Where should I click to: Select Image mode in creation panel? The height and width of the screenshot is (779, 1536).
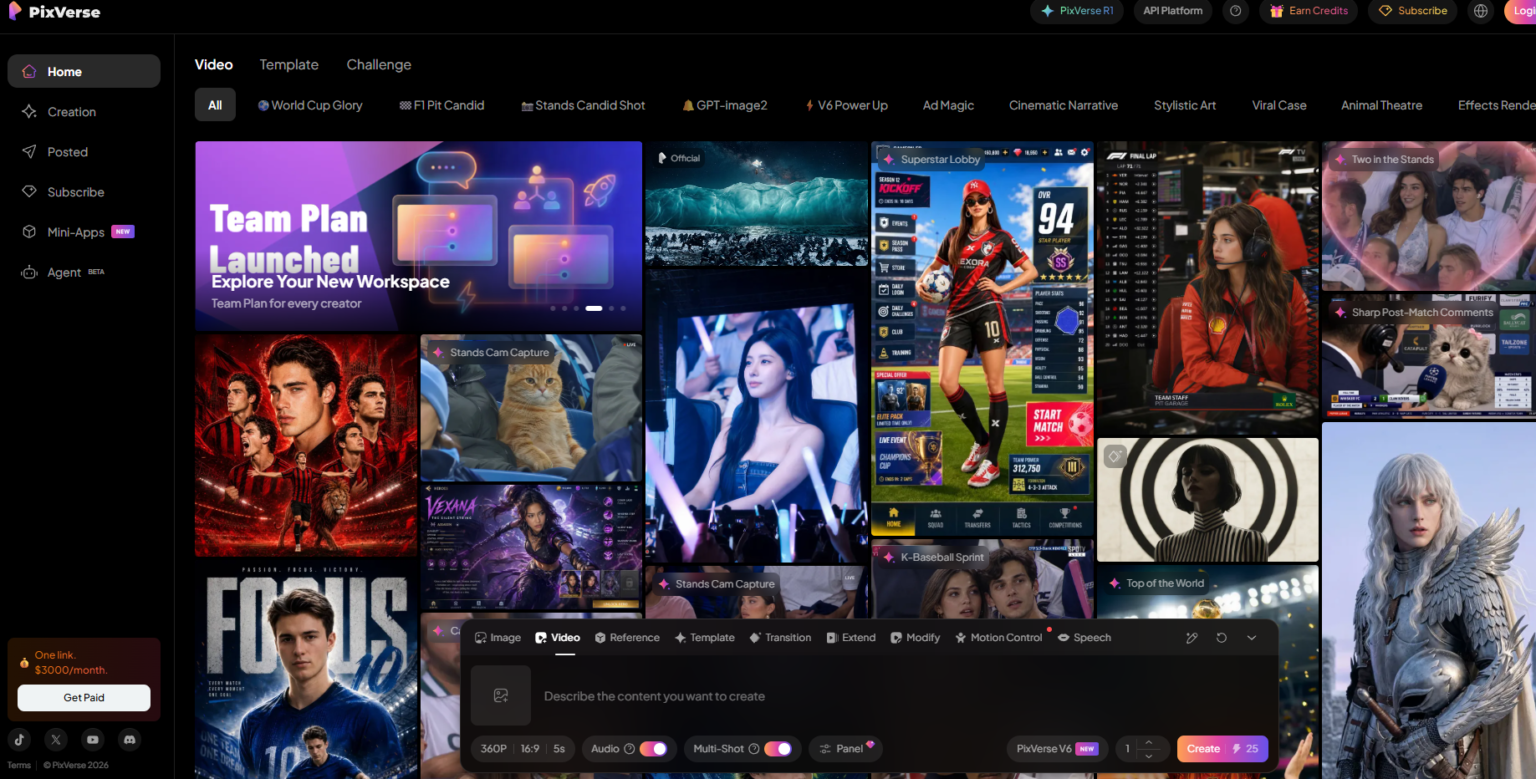(498, 637)
